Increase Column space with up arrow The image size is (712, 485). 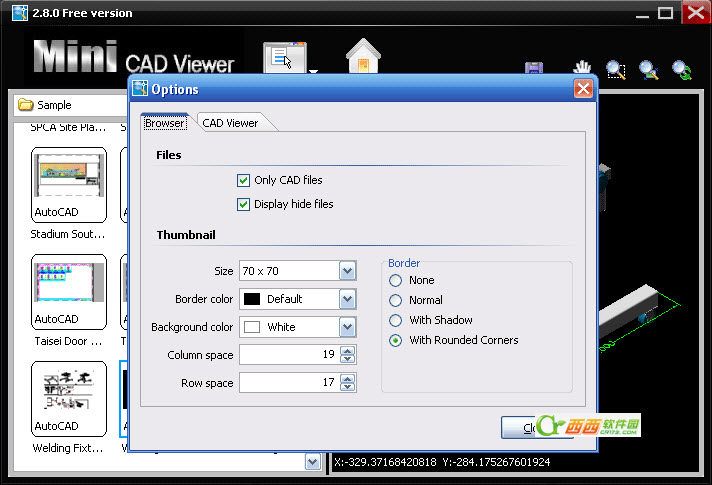pyautogui.click(x=348, y=351)
